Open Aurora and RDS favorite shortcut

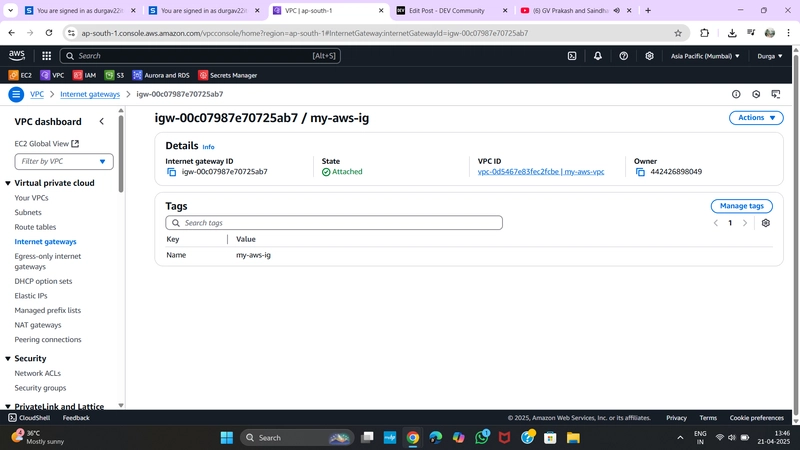tap(161, 75)
